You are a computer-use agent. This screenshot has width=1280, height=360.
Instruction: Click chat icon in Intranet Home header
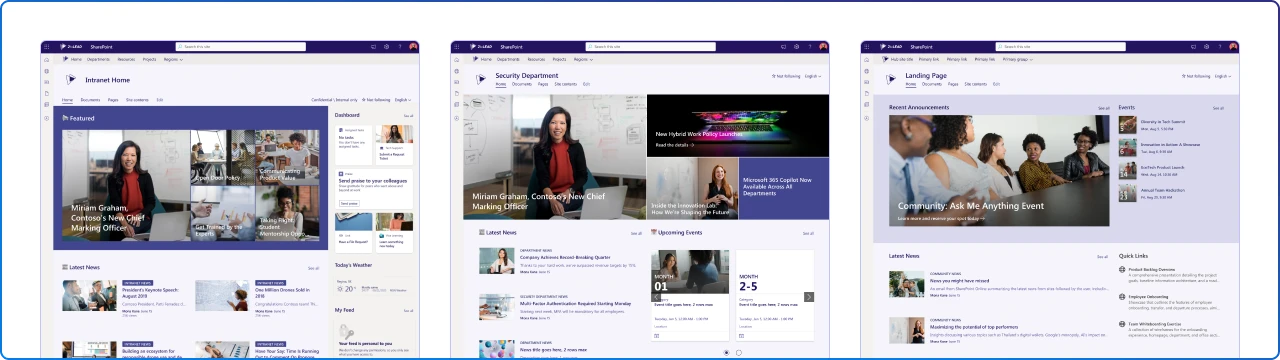click(x=374, y=46)
